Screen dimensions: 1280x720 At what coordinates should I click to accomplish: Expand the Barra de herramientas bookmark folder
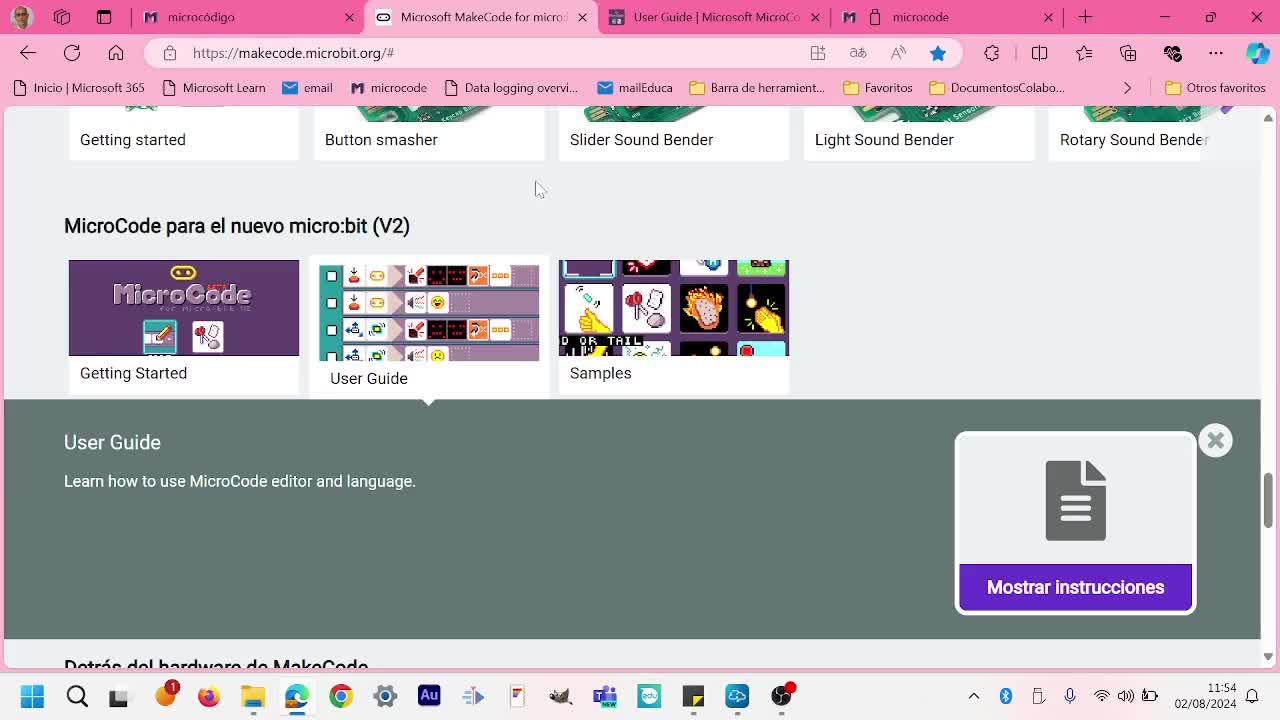[757, 88]
